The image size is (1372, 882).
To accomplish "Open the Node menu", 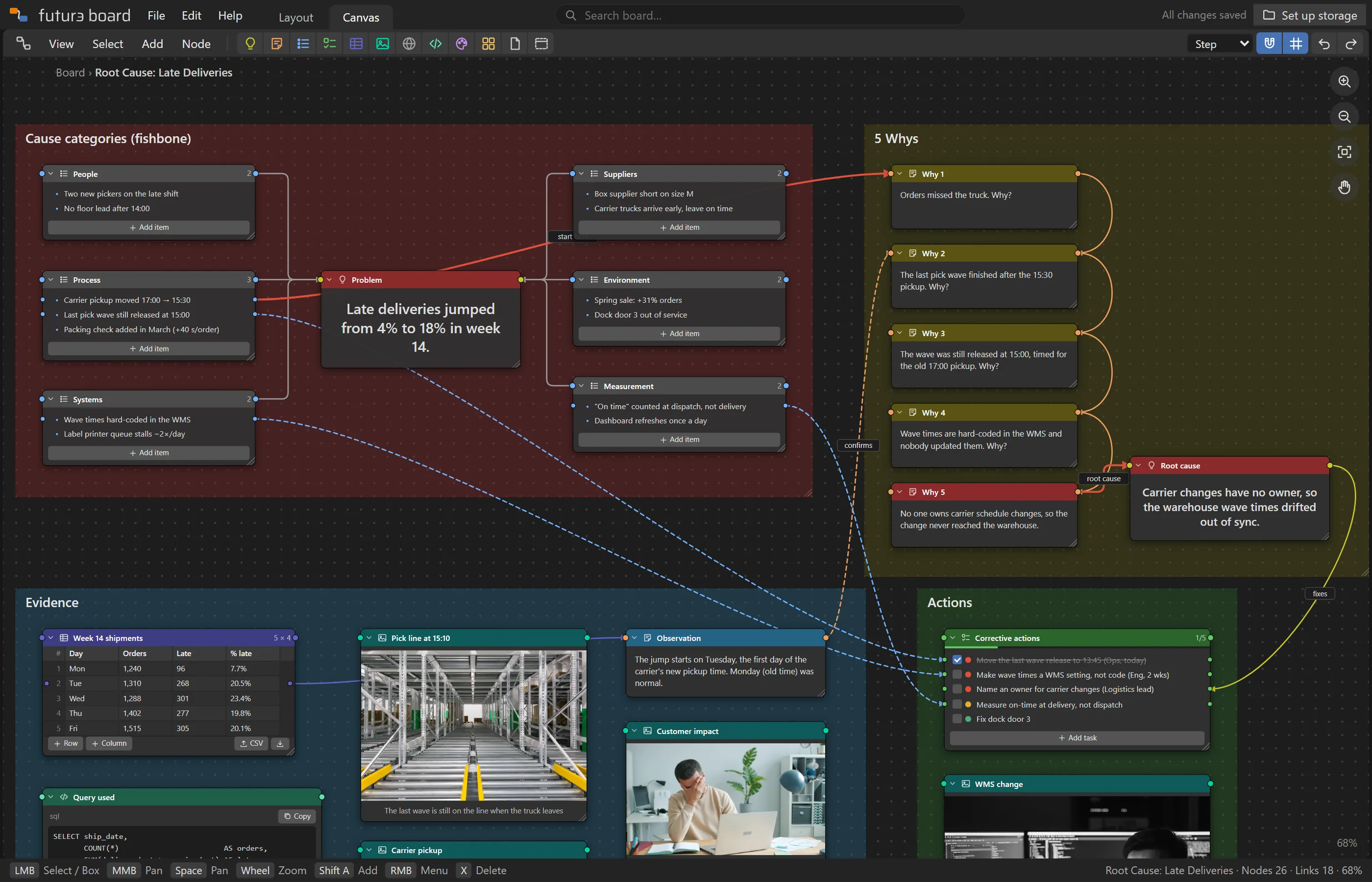I will point(196,44).
